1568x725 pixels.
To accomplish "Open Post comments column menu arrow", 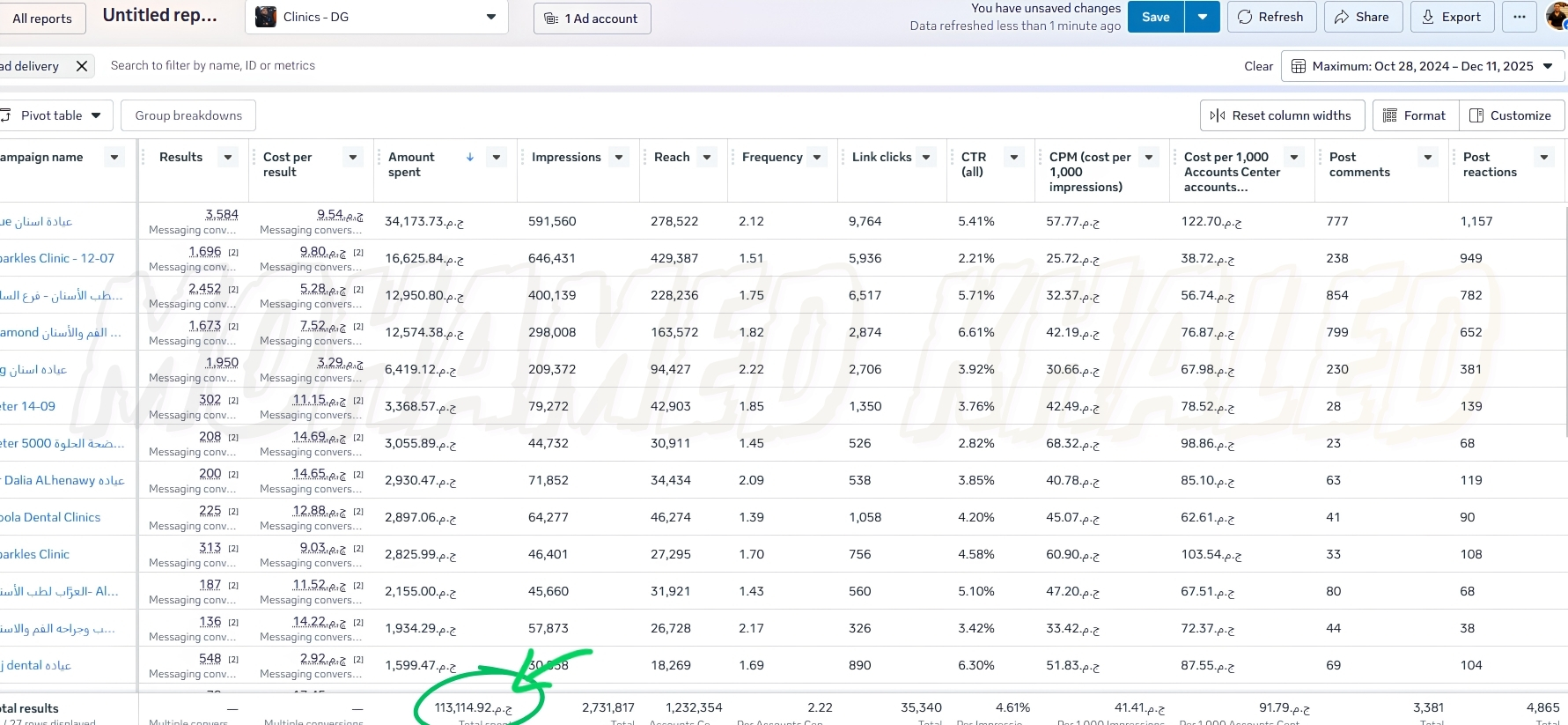I will (x=1428, y=158).
